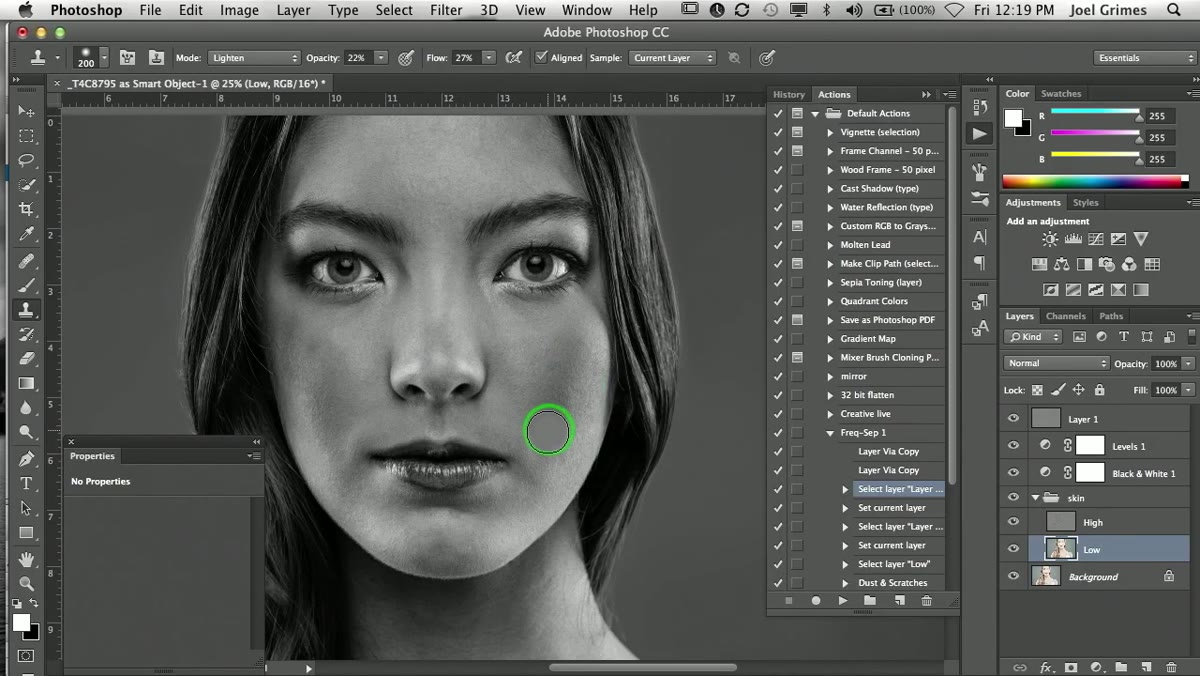The width and height of the screenshot is (1200, 676).
Task: Select the Brush tool
Action: tap(27, 286)
